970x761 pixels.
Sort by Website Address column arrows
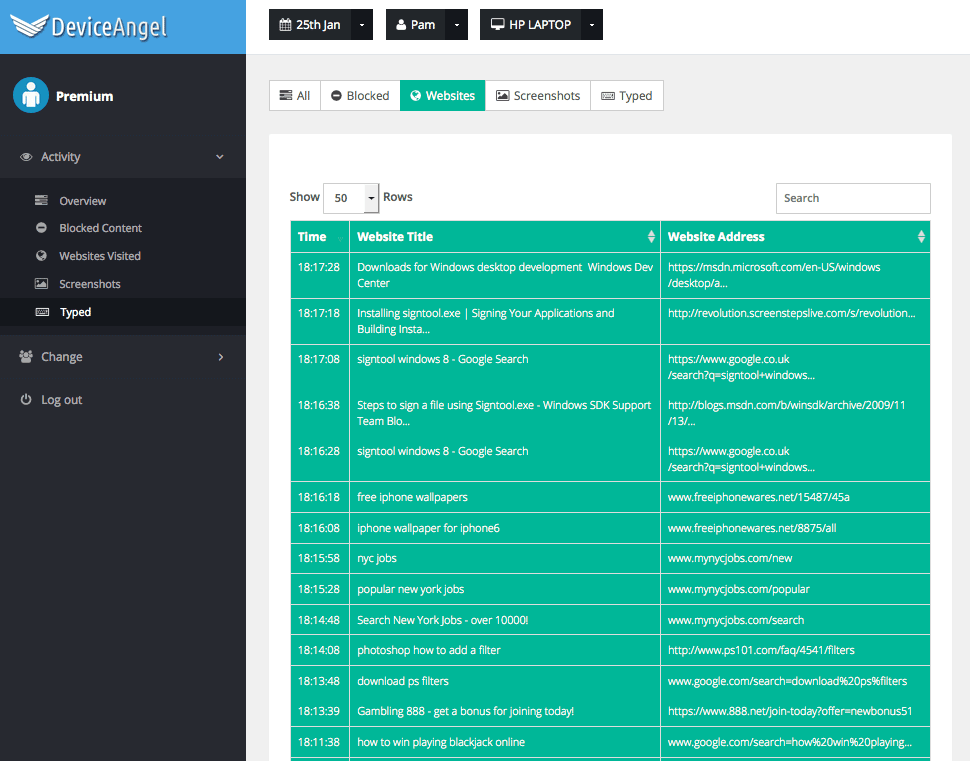[x=921, y=236]
